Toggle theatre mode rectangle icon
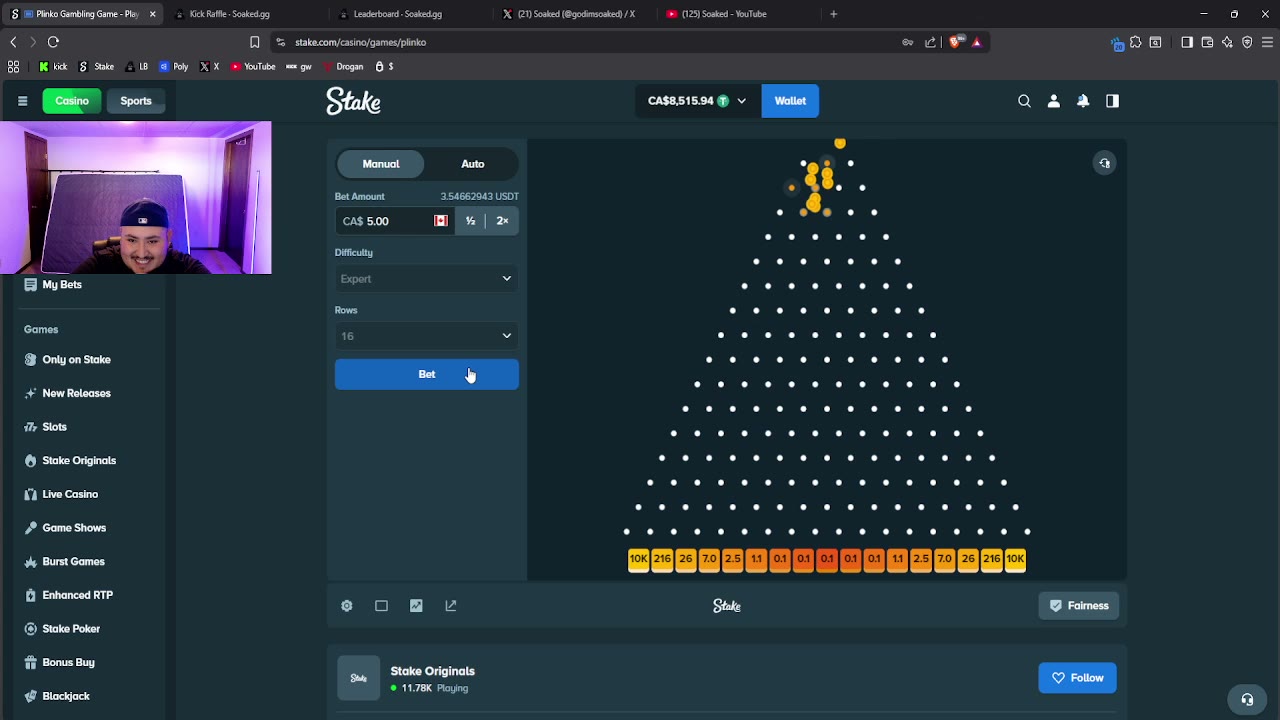 381,606
